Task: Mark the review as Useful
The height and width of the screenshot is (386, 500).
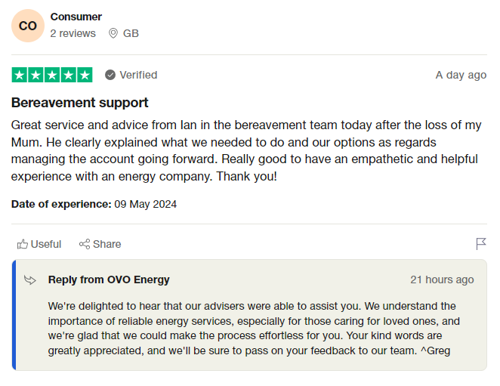Action: [39, 244]
